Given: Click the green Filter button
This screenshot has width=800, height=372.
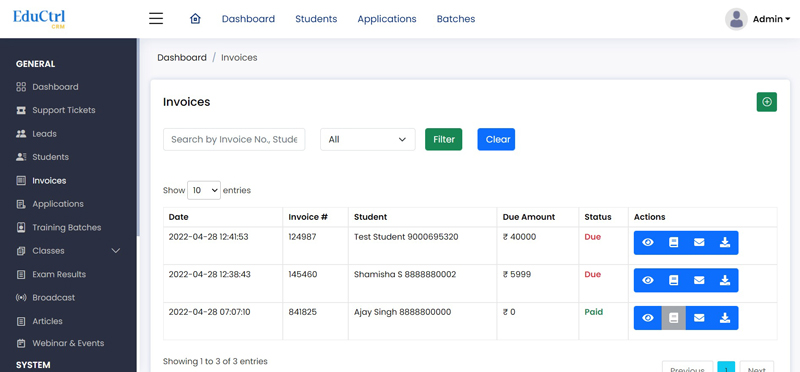Looking at the screenshot, I should (x=443, y=139).
